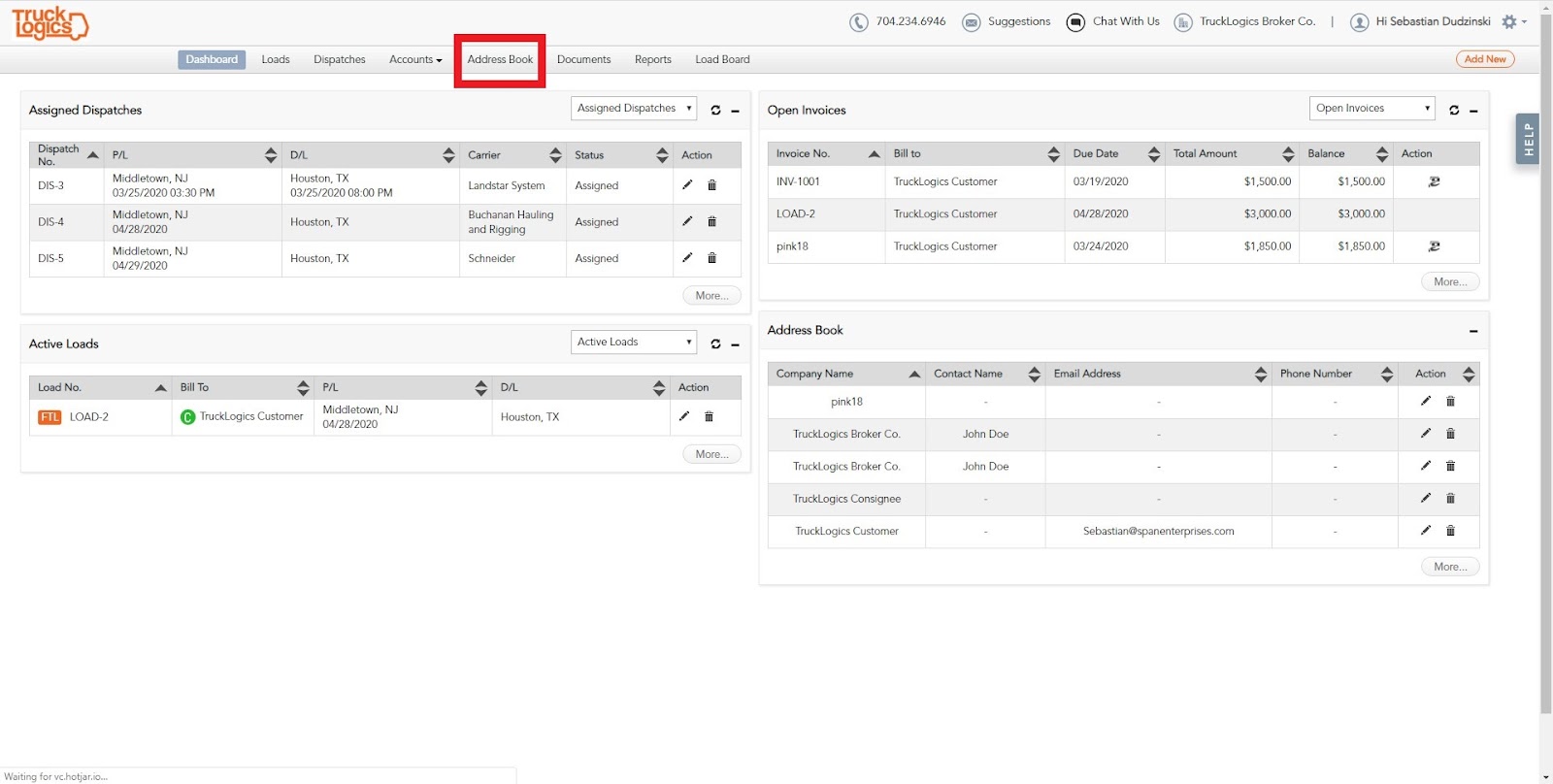Open the Loads tab

(276, 60)
